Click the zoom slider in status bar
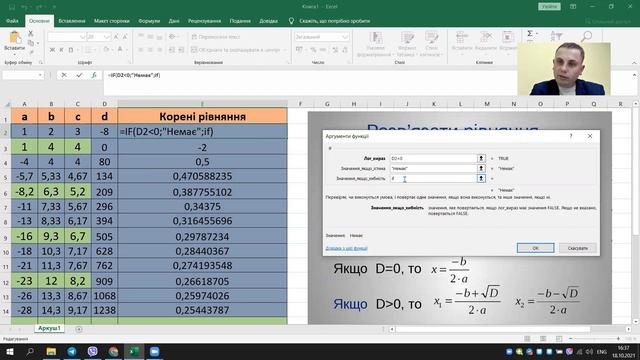Viewport: 640px width, 360px height. click(594, 339)
